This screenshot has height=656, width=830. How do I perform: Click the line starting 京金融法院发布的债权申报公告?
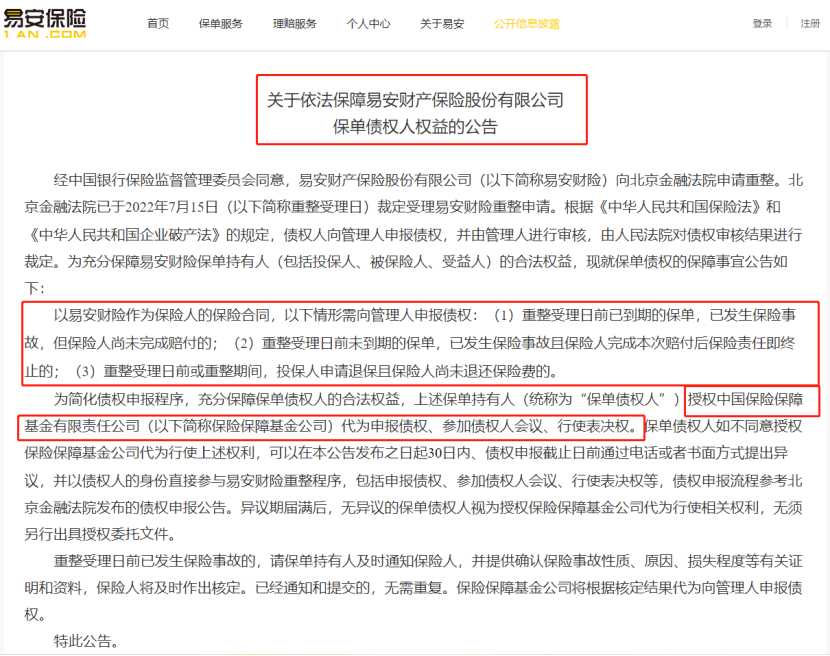click(413, 508)
